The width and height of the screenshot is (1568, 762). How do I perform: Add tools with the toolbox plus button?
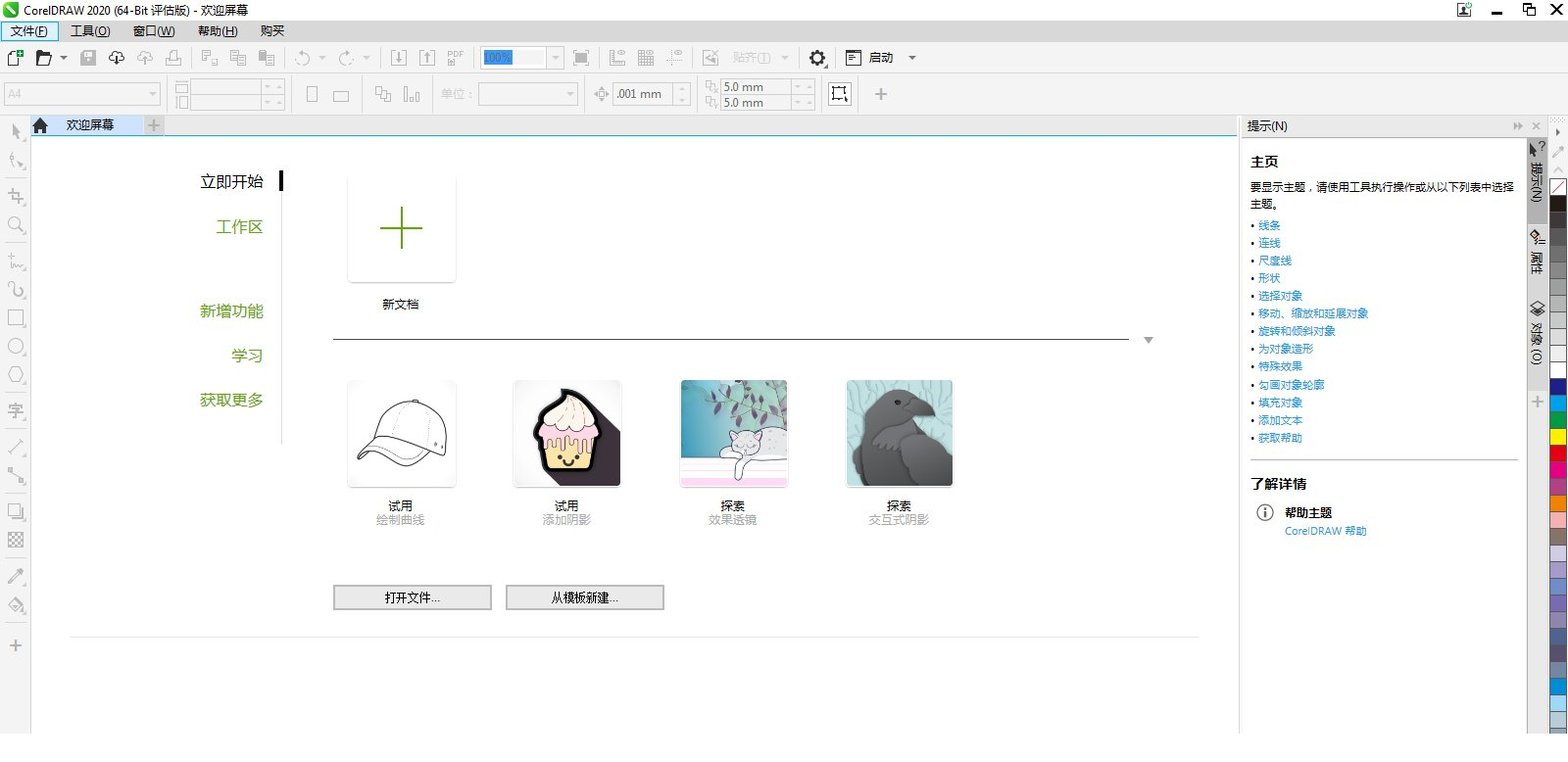16,645
